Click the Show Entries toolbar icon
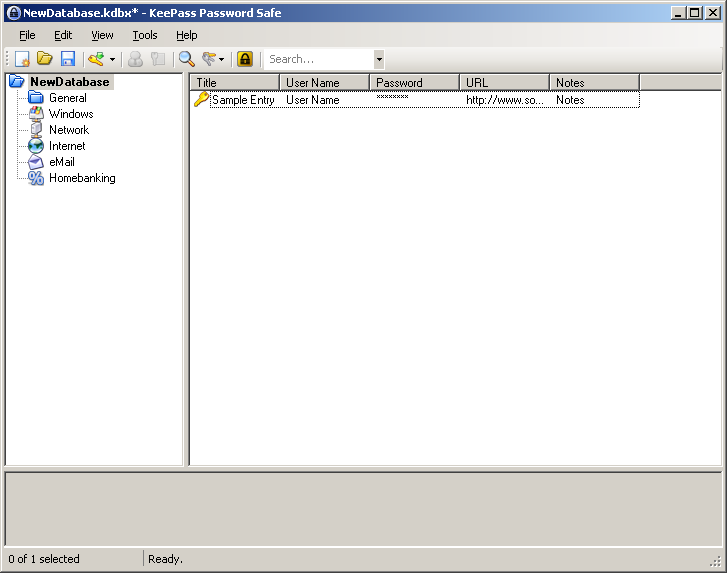The width and height of the screenshot is (727, 573). click(209, 59)
